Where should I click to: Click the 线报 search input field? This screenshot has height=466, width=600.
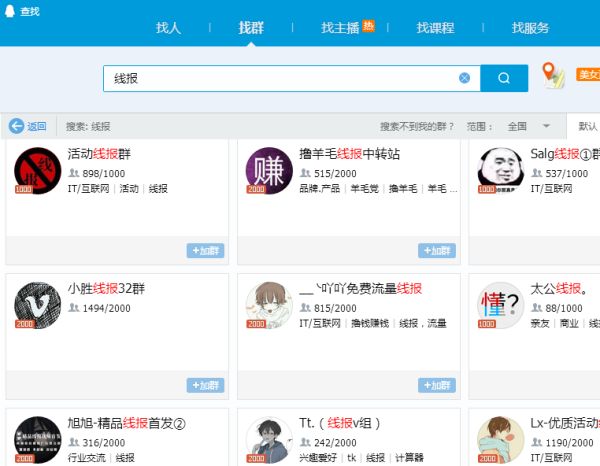(x=280, y=78)
